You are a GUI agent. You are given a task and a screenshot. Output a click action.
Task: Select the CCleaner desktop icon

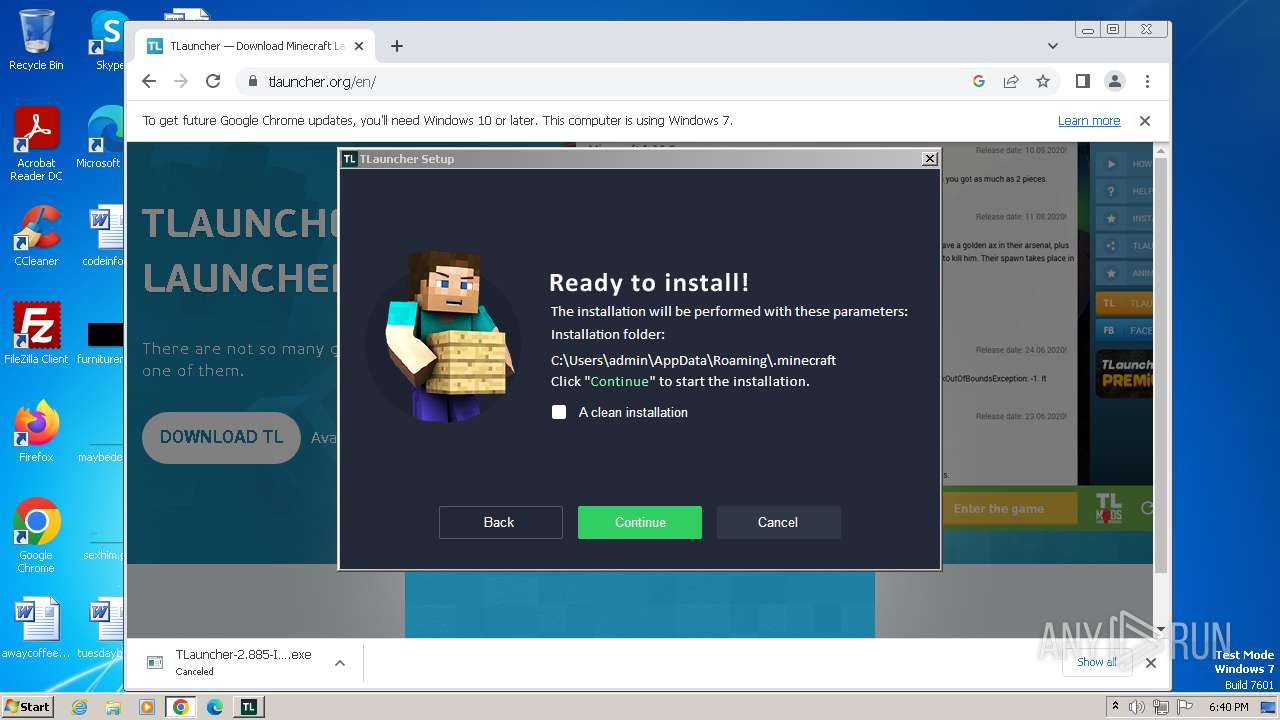pos(36,236)
